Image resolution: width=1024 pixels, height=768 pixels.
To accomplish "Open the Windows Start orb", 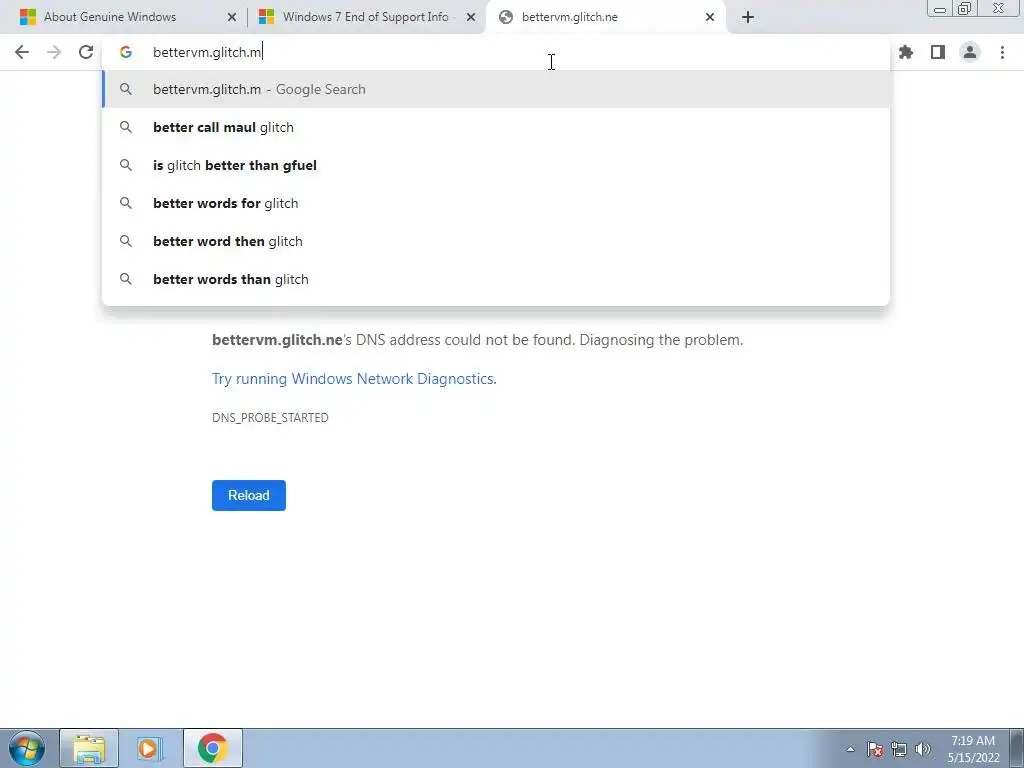I will (27, 748).
